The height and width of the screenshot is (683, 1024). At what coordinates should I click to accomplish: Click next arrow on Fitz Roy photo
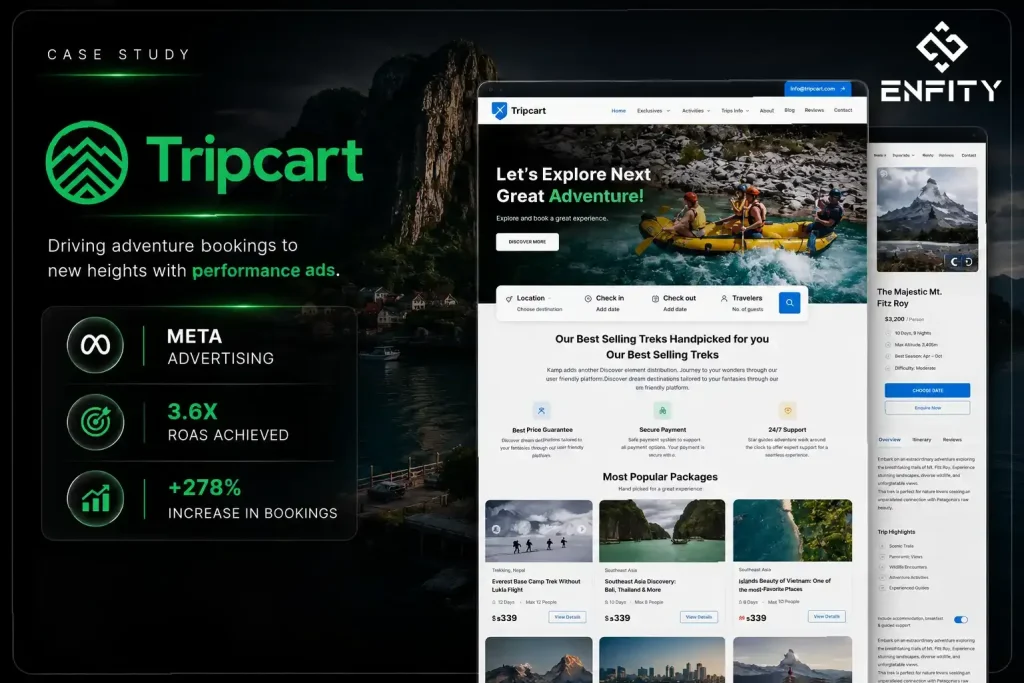pos(968,262)
